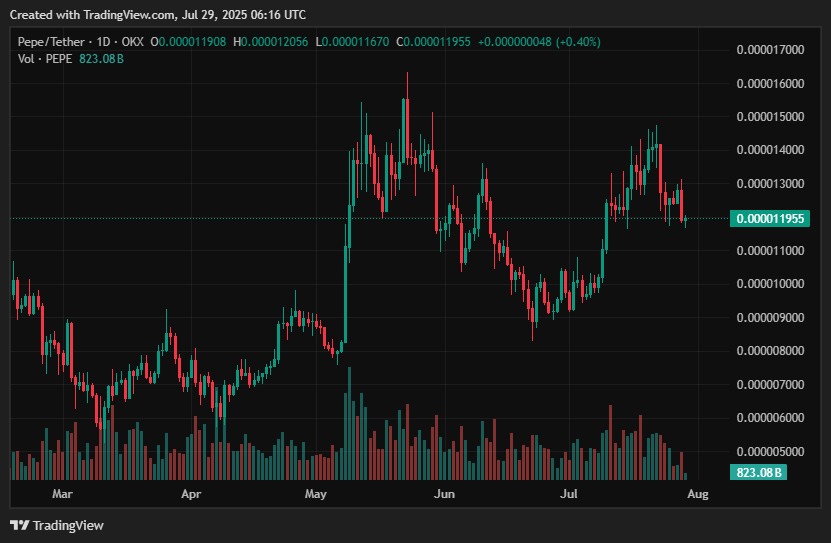
Task: Click the tallest green volume bar in May
Action: (349, 423)
